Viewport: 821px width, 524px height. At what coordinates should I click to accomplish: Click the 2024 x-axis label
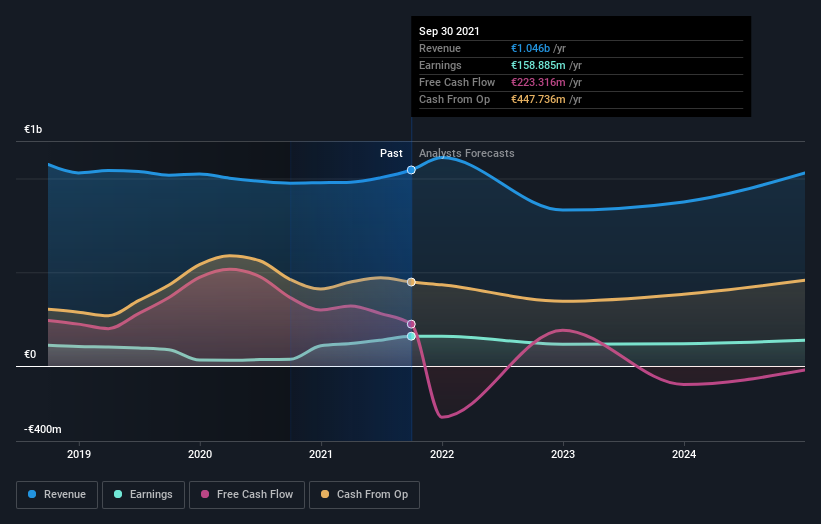(x=684, y=454)
